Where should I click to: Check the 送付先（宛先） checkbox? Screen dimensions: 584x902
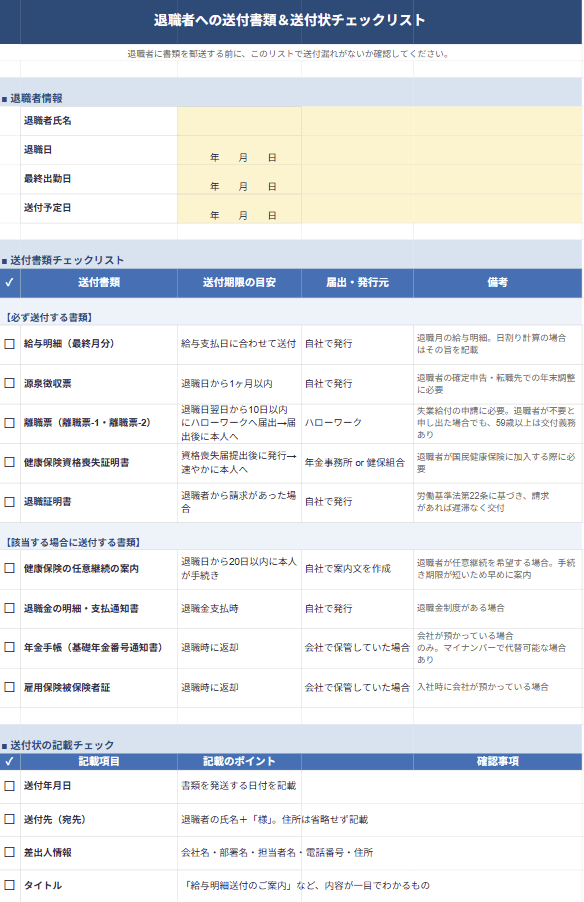(10, 819)
